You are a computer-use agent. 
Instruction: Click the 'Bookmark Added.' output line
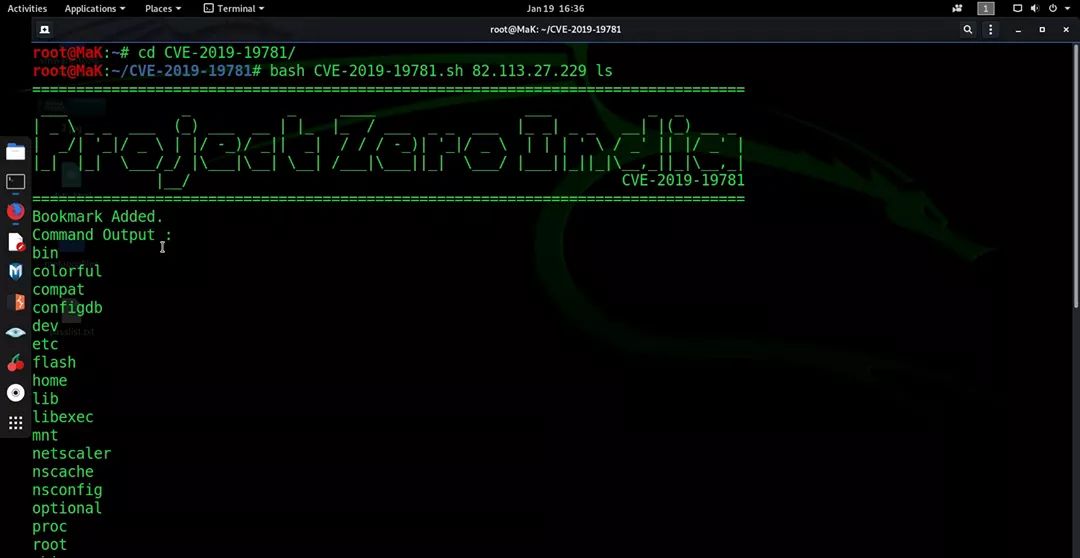click(98, 216)
